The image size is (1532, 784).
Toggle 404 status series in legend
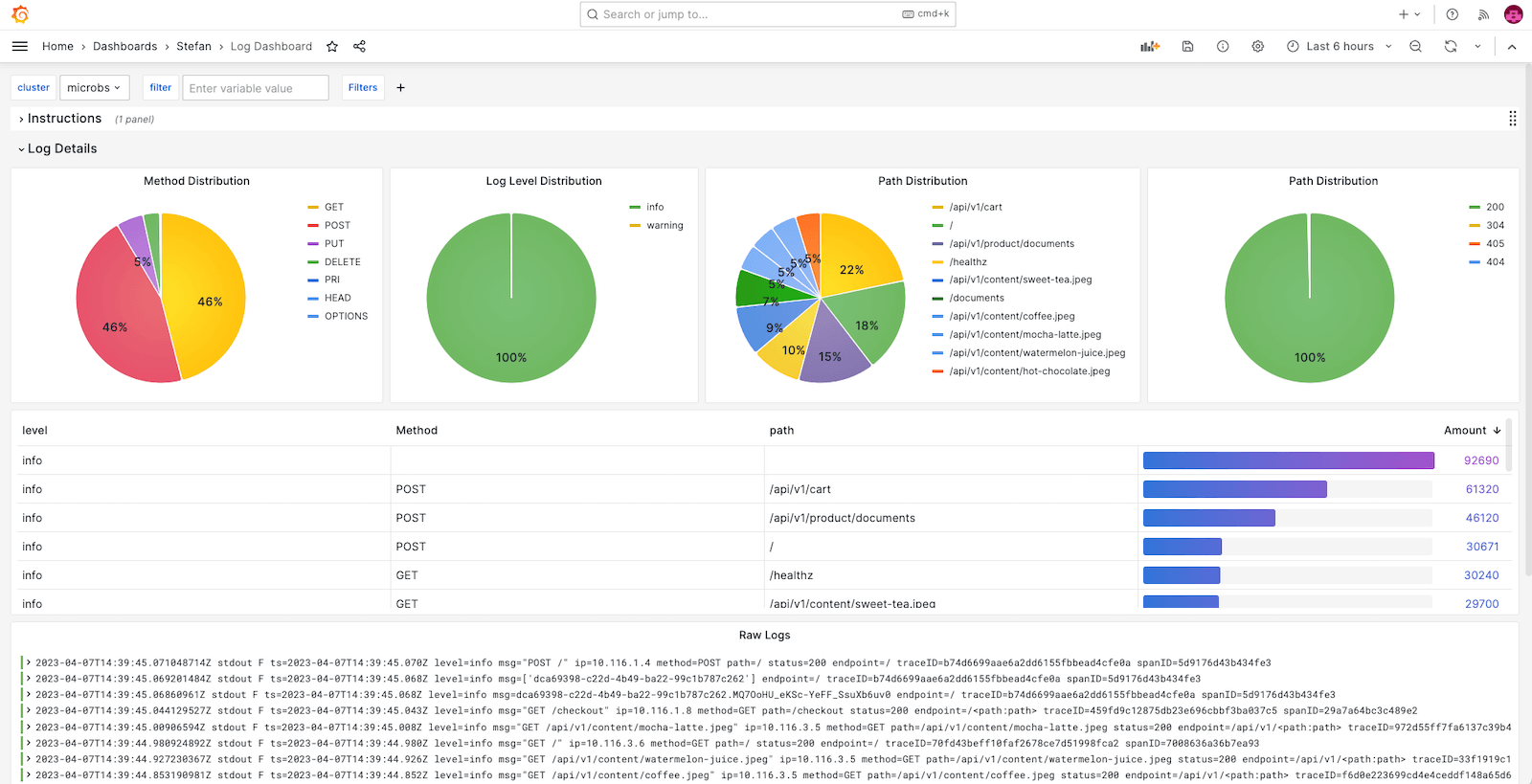(1495, 262)
